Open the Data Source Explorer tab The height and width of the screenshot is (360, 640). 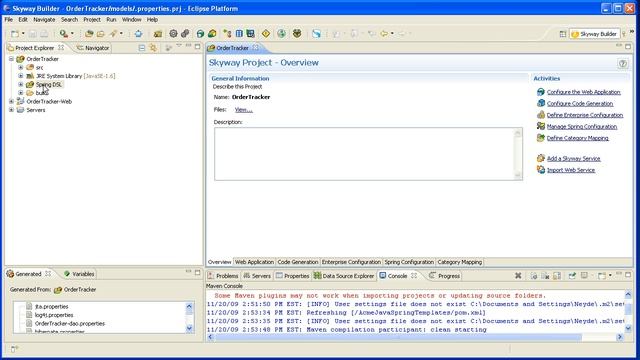pyautogui.click(x=344, y=276)
